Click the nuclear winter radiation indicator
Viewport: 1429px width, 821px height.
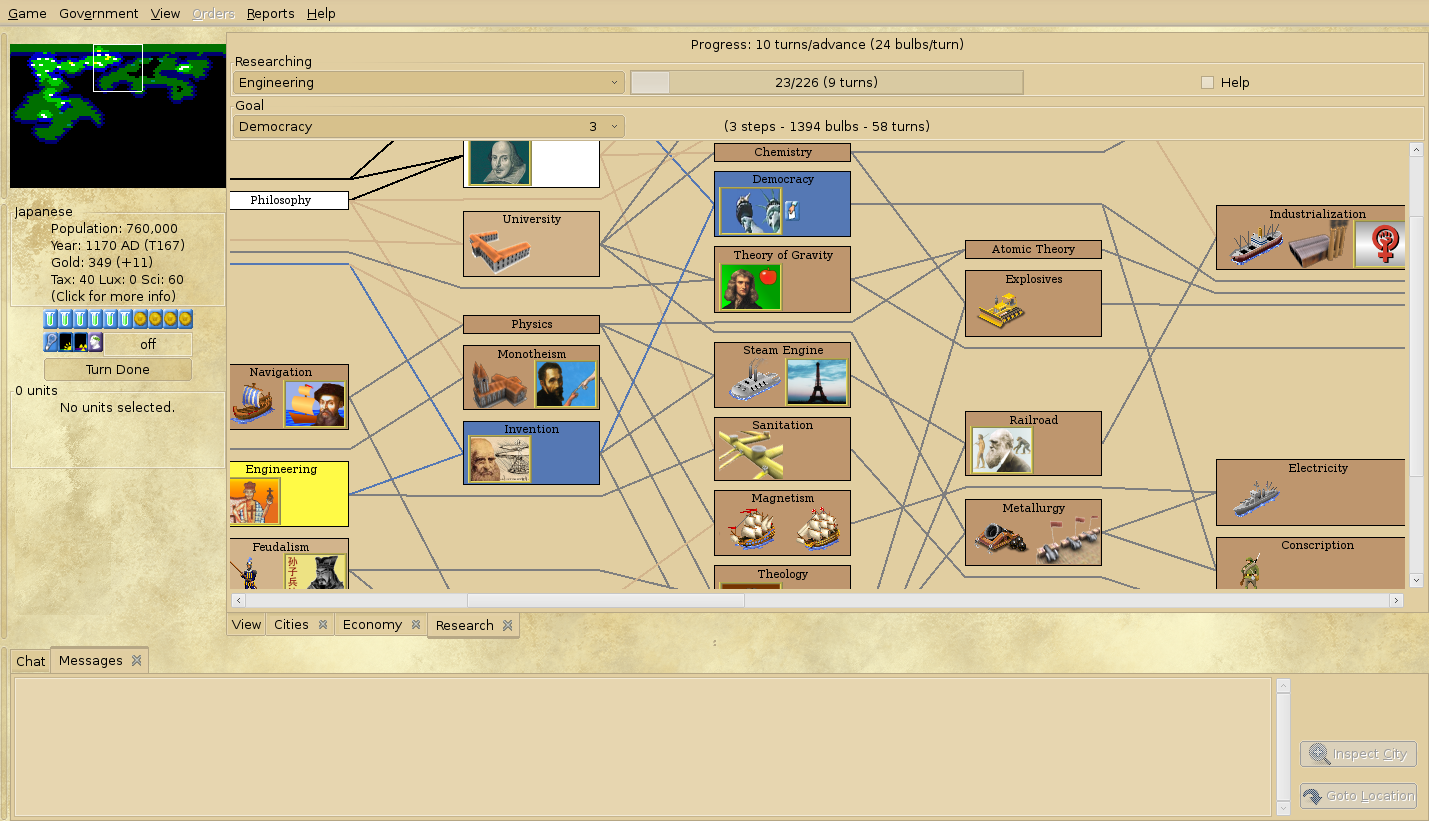coord(81,343)
